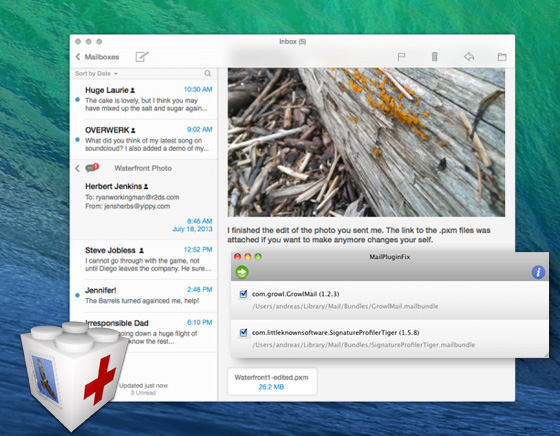Close the MailPluginFix window

pos(238,256)
